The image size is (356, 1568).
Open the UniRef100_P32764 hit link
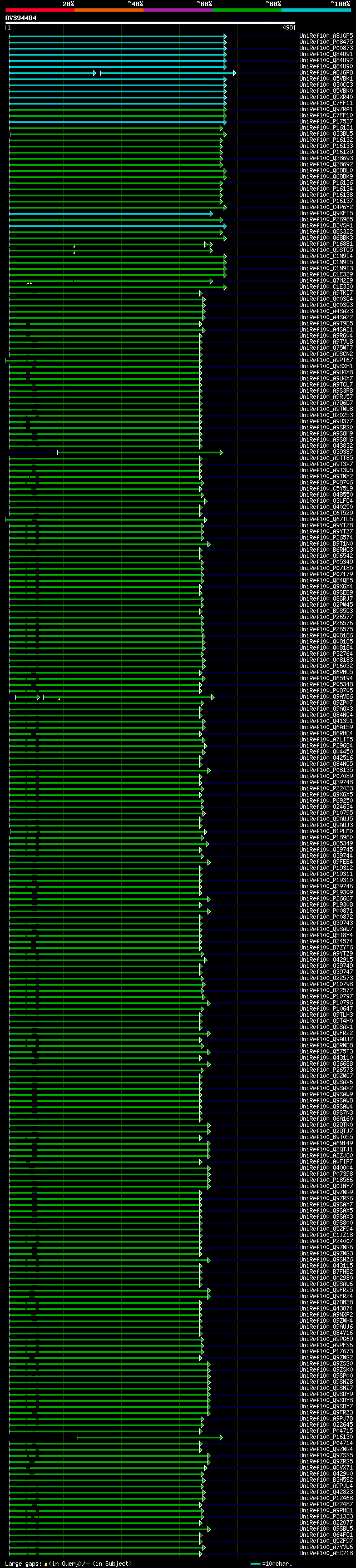click(326, 654)
